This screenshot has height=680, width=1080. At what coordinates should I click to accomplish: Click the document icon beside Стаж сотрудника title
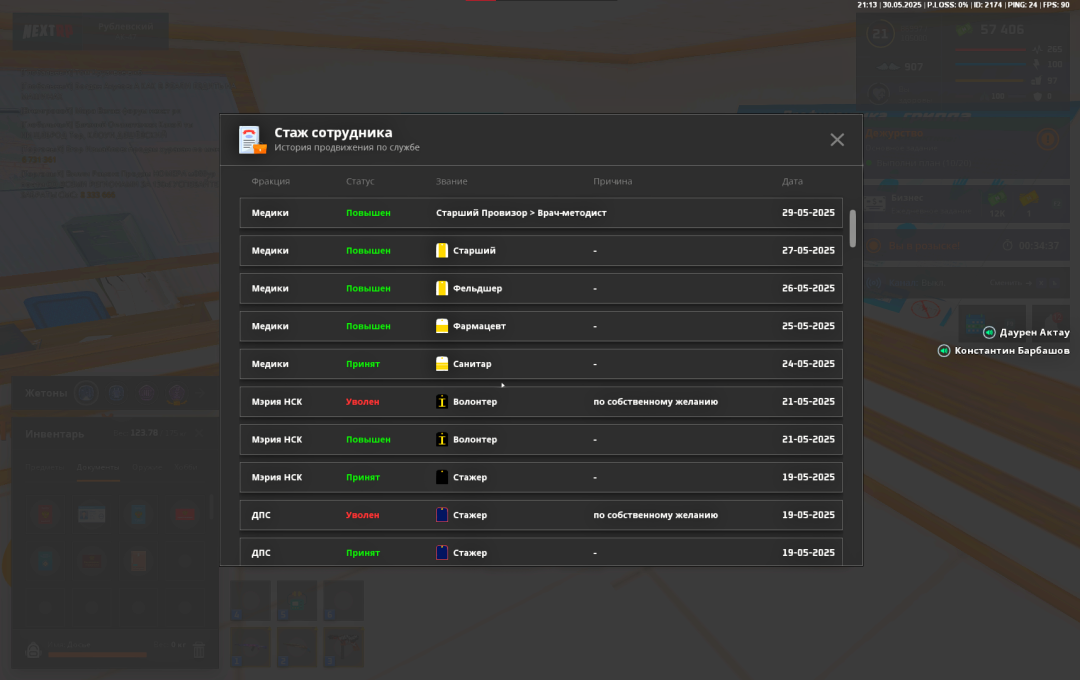[252, 140]
